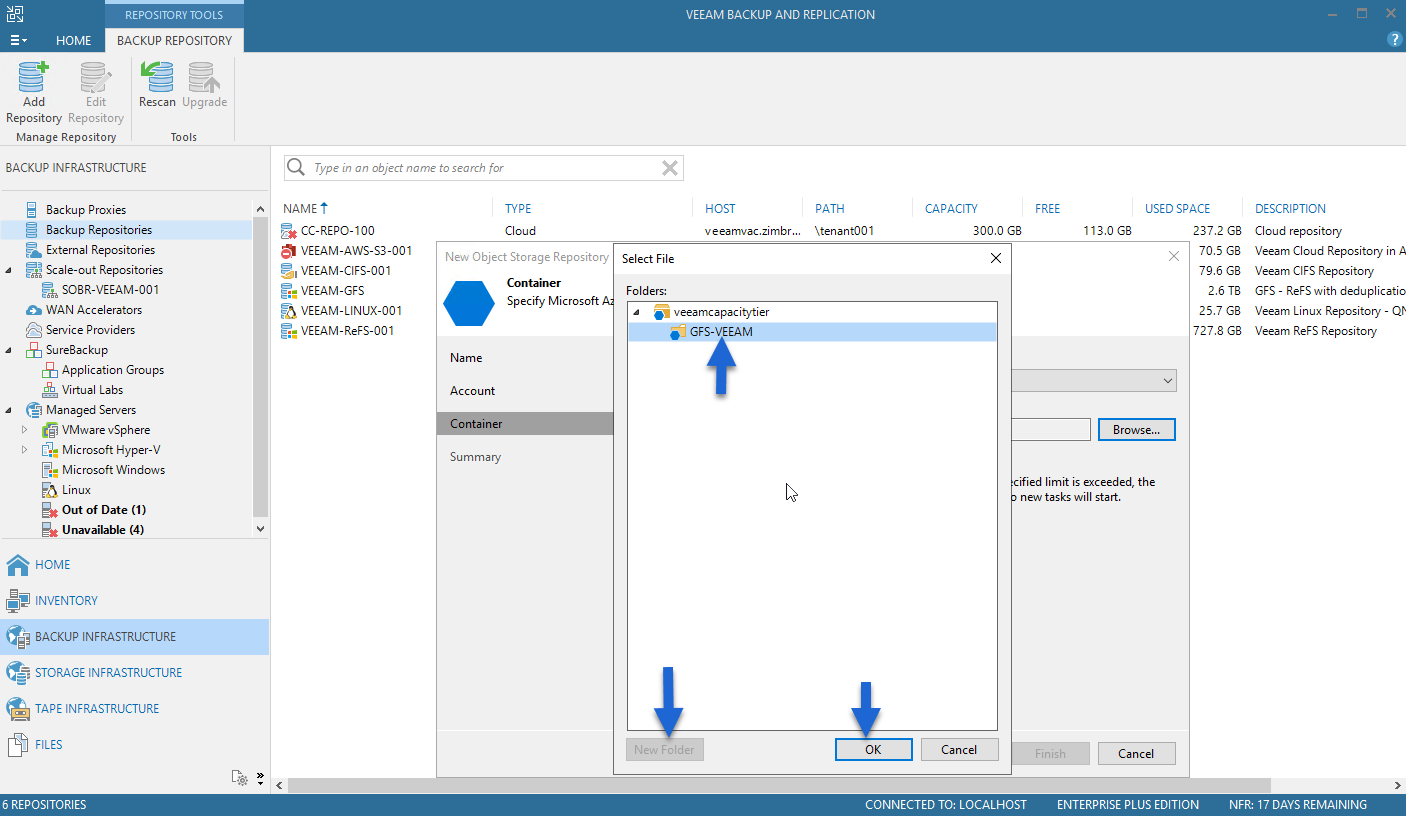This screenshot has height=816, width=1406.
Task: Select the VEEAM-ReFS-001 repository icon
Action: pyautogui.click(x=289, y=331)
